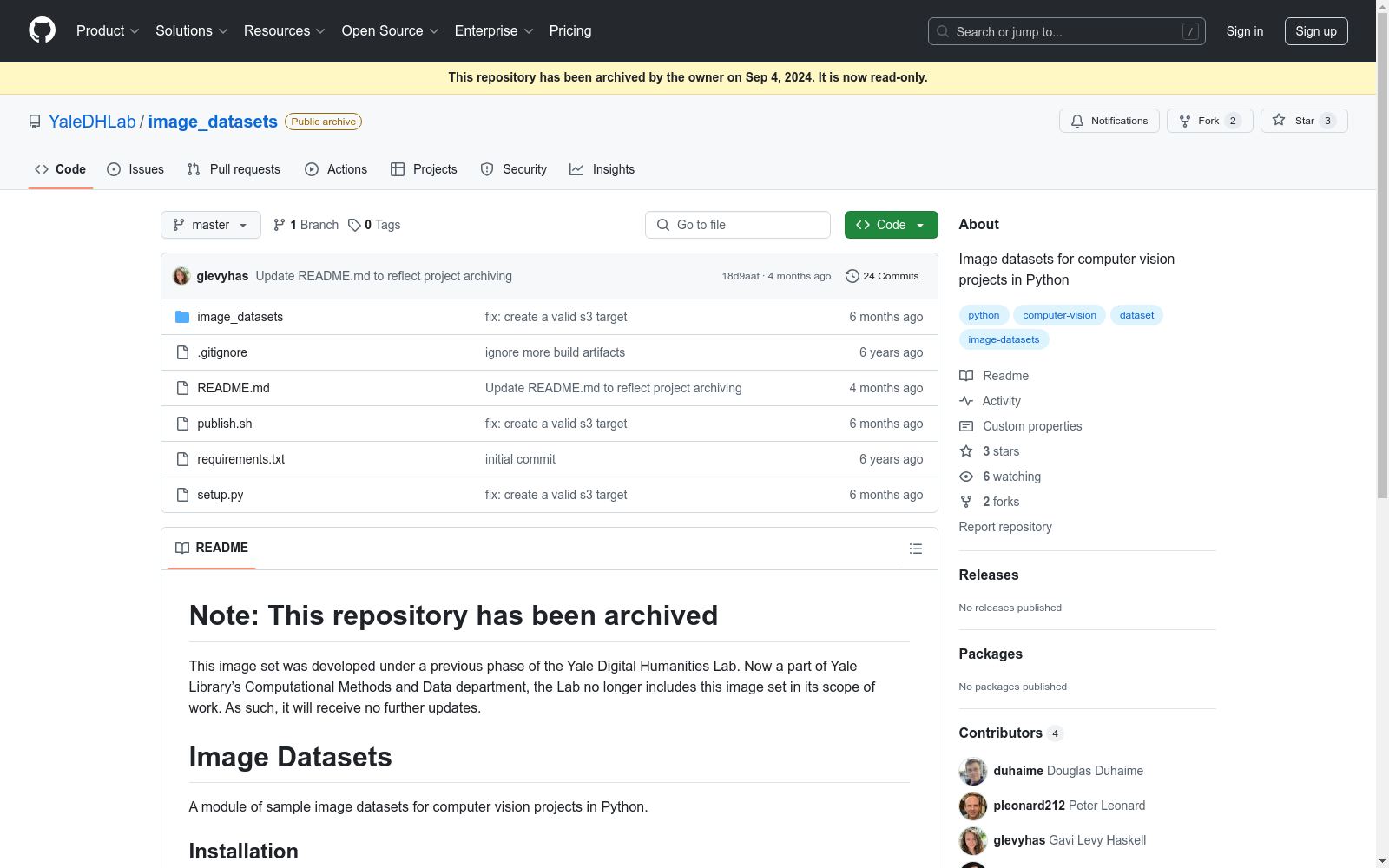Open the Projects tab
Screen dimensions: 1389x868
click(x=424, y=169)
